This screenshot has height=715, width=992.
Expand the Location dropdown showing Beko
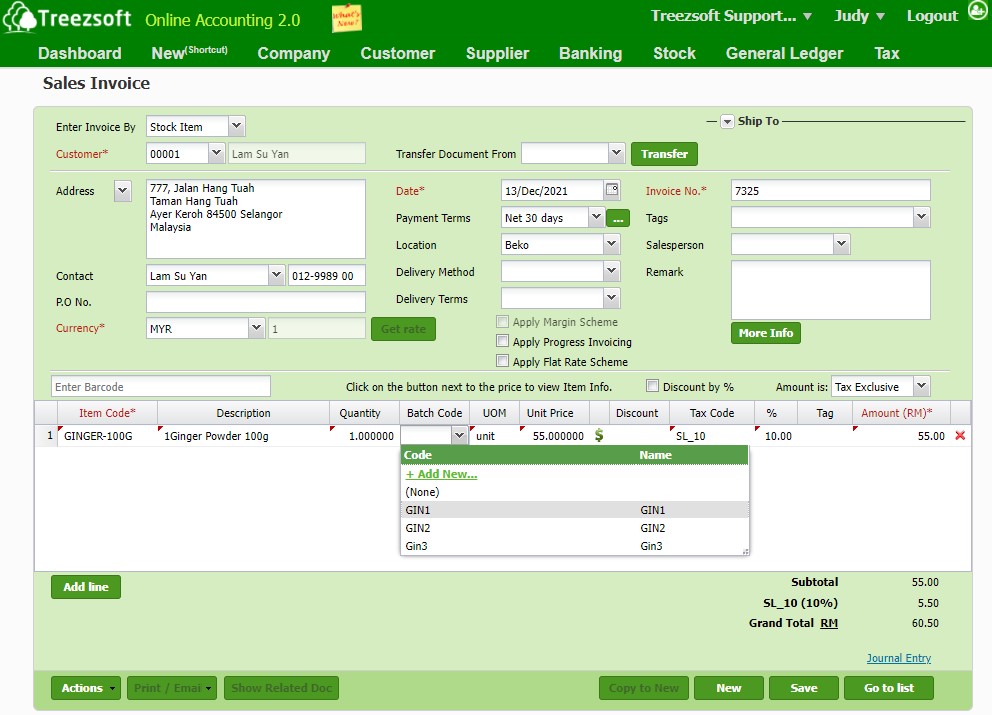click(x=611, y=244)
